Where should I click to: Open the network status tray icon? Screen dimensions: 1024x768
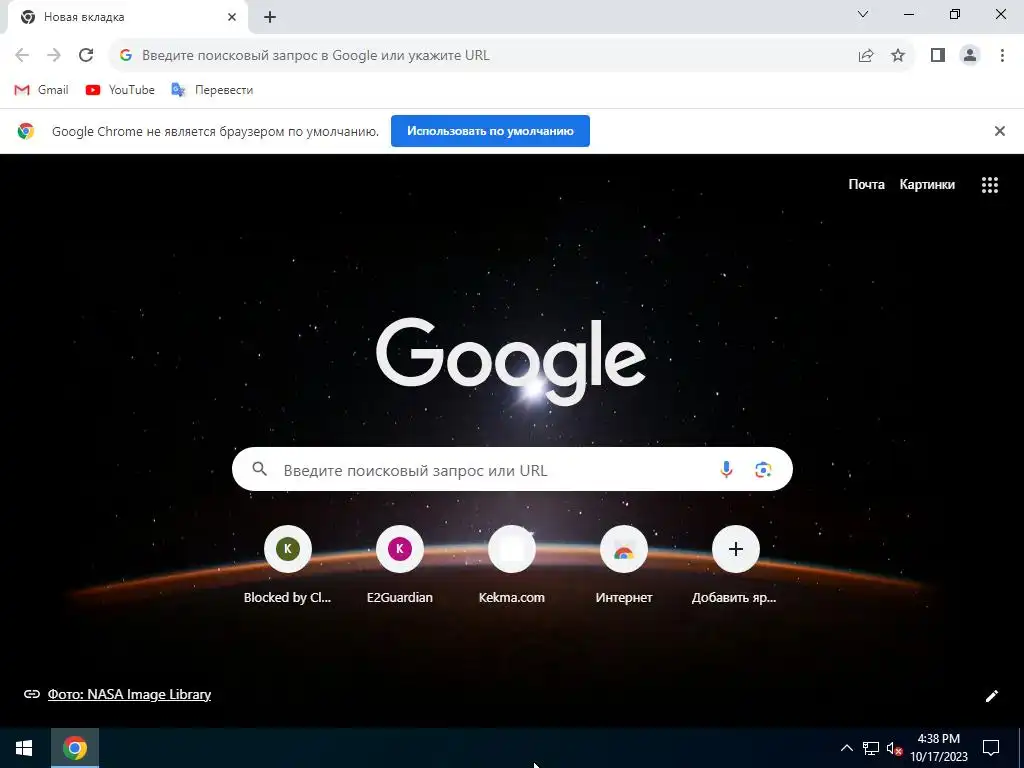871,748
